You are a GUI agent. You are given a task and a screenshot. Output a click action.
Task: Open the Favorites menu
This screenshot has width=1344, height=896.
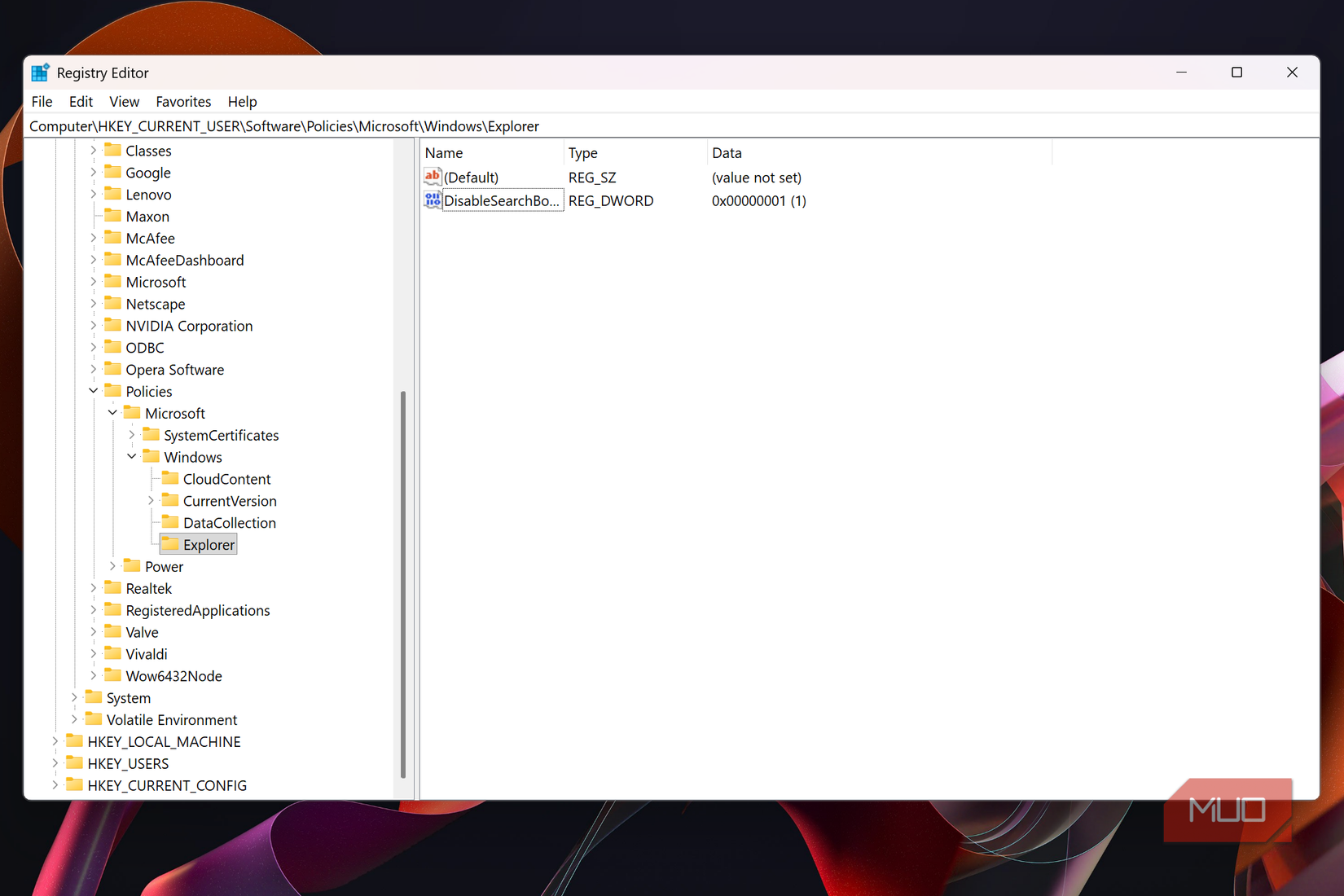click(x=183, y=102)
